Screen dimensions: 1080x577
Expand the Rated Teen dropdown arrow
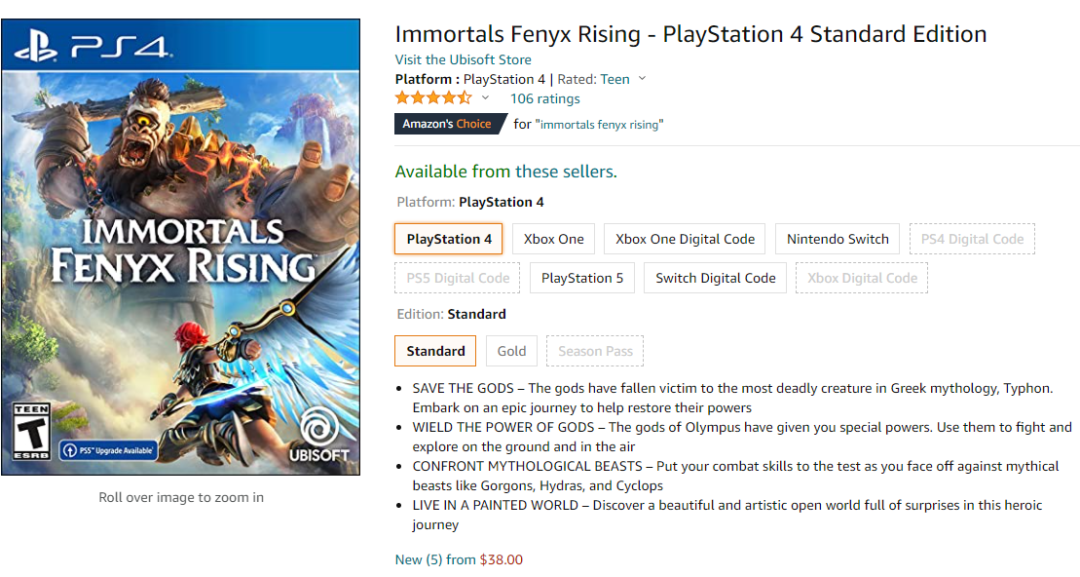[x=642, y=79]
